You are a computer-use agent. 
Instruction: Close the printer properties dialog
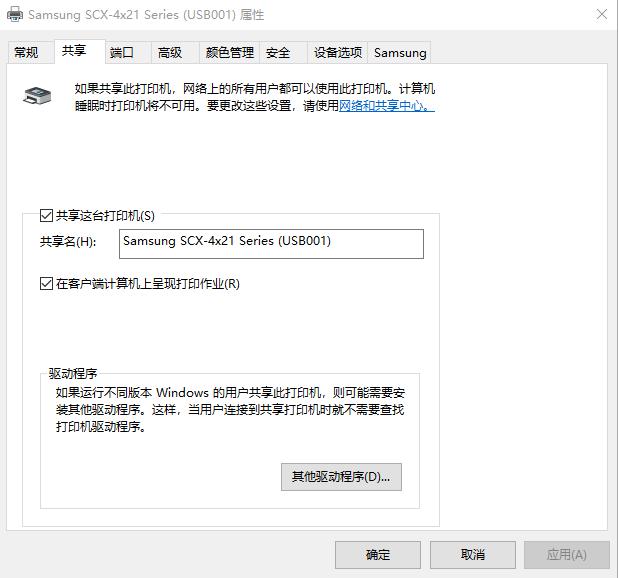pyautogui.click(x=601, y=15)
